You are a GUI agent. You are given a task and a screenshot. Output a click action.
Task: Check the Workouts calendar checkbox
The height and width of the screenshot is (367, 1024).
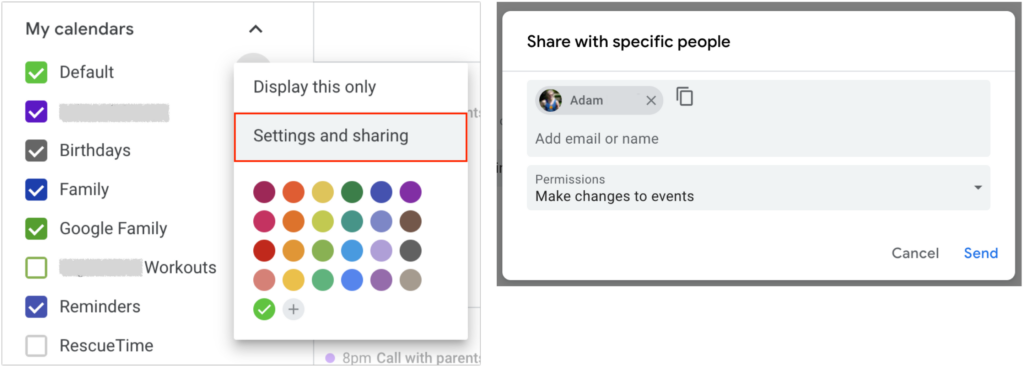[36, 267]
